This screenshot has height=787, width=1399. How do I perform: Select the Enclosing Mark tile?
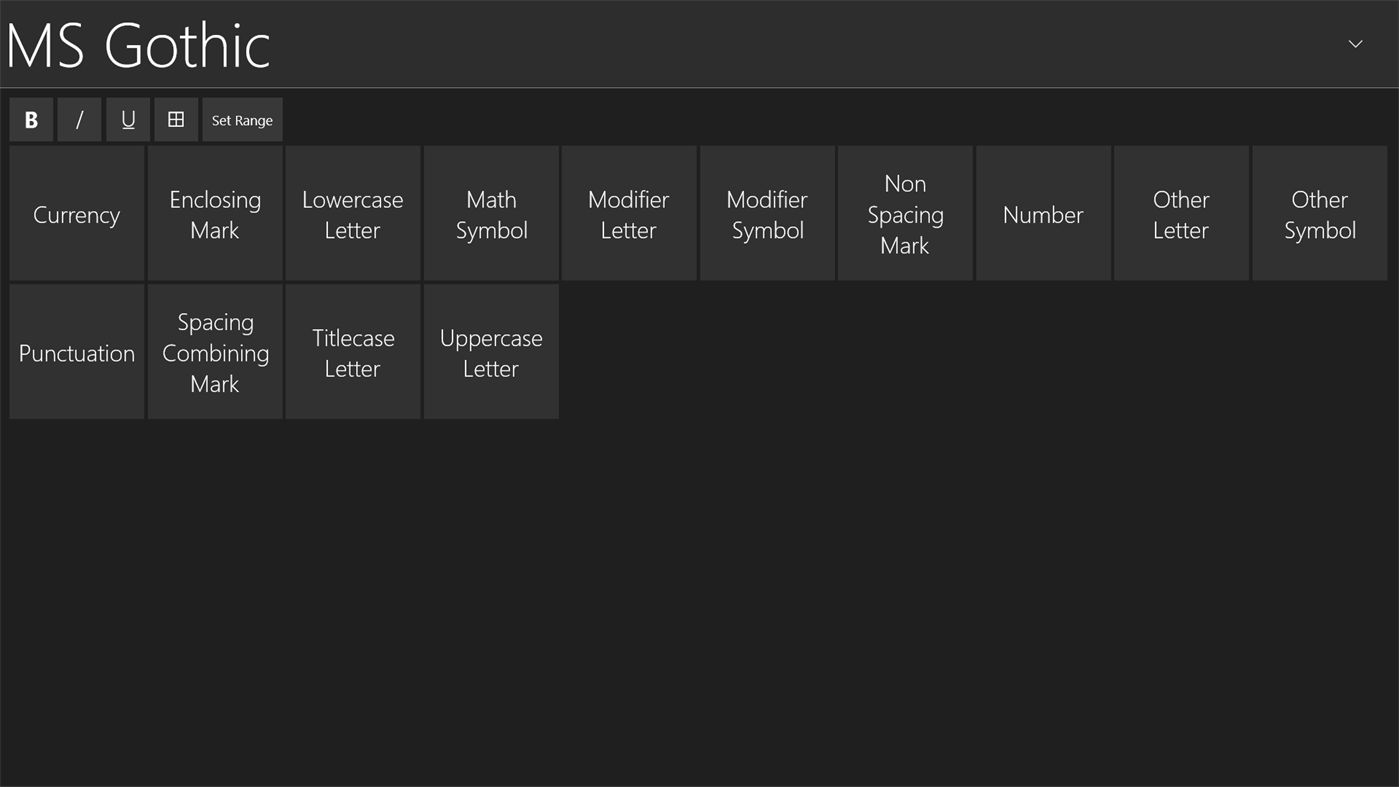pyautogui.click(x=215, y=214)
